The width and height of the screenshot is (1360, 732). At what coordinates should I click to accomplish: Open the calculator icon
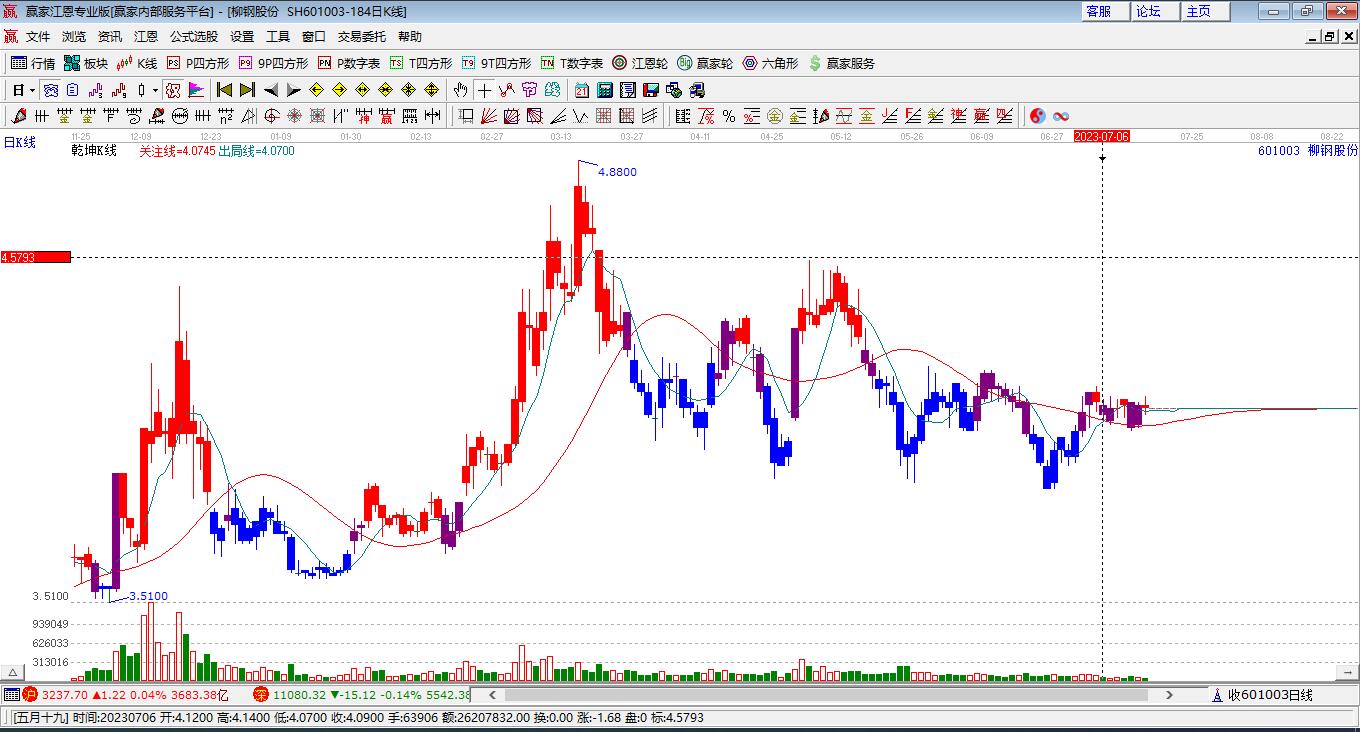pos(605,90)
